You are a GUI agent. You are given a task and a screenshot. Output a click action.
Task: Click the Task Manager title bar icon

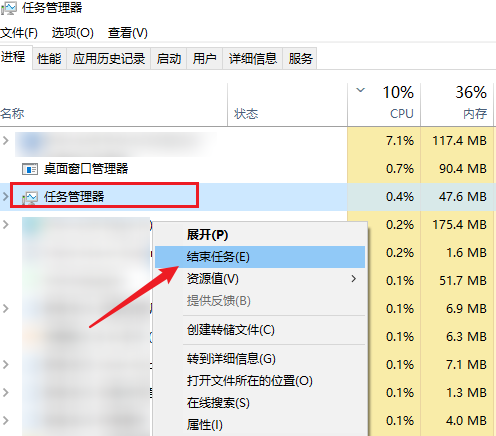8,8
